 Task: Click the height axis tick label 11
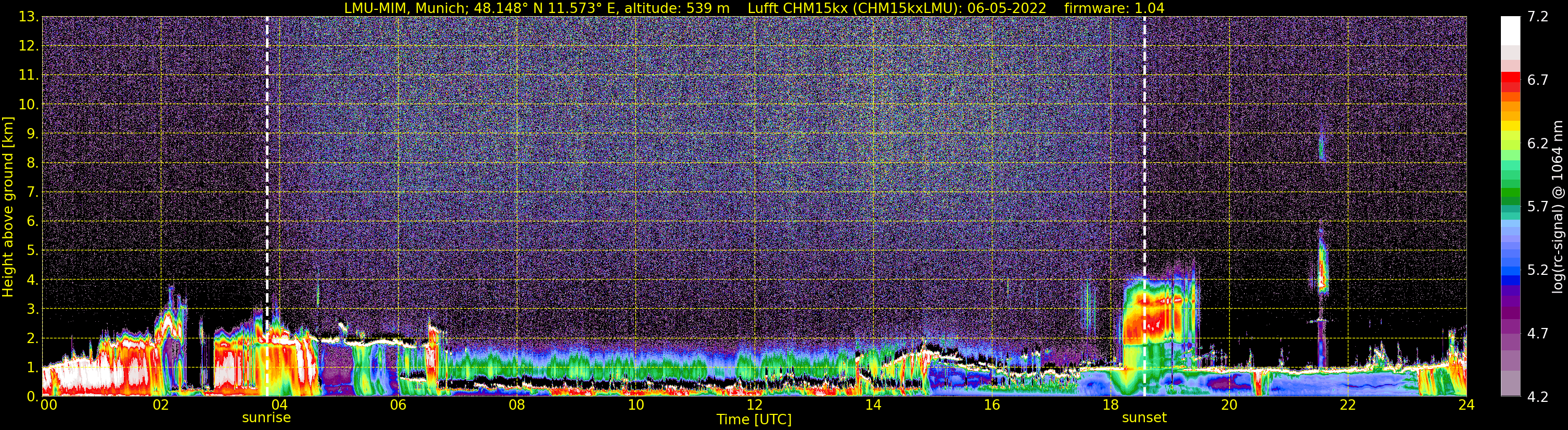click(29, 75)
